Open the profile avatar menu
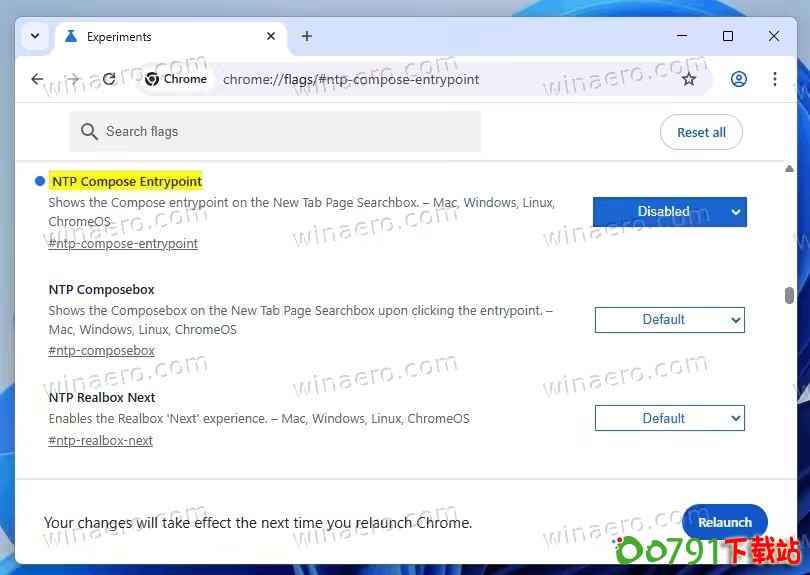This screenshot has height=575, width=810. click(x=739, y=79)
